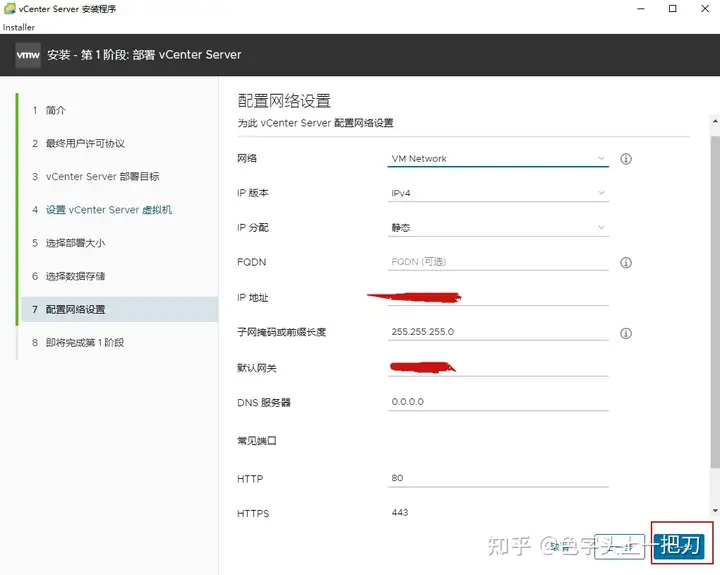The height and width of the screenshot is (575, 720).
Task: Click the IP 版本 label
Action: tap(253, 193)
